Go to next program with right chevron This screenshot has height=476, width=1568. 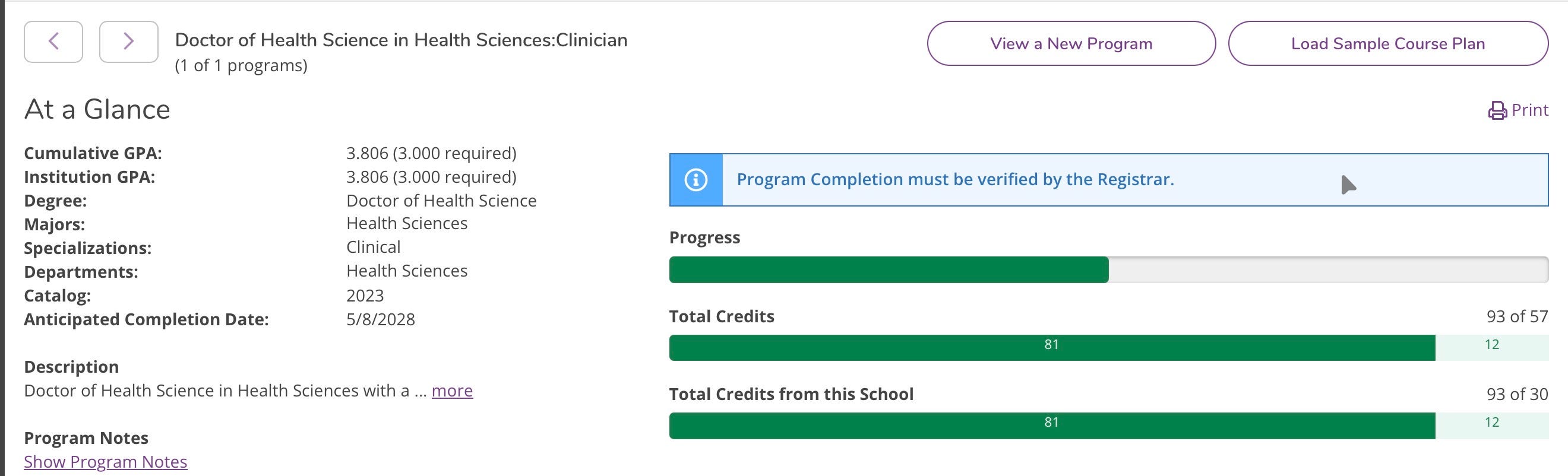click(128, 42)
